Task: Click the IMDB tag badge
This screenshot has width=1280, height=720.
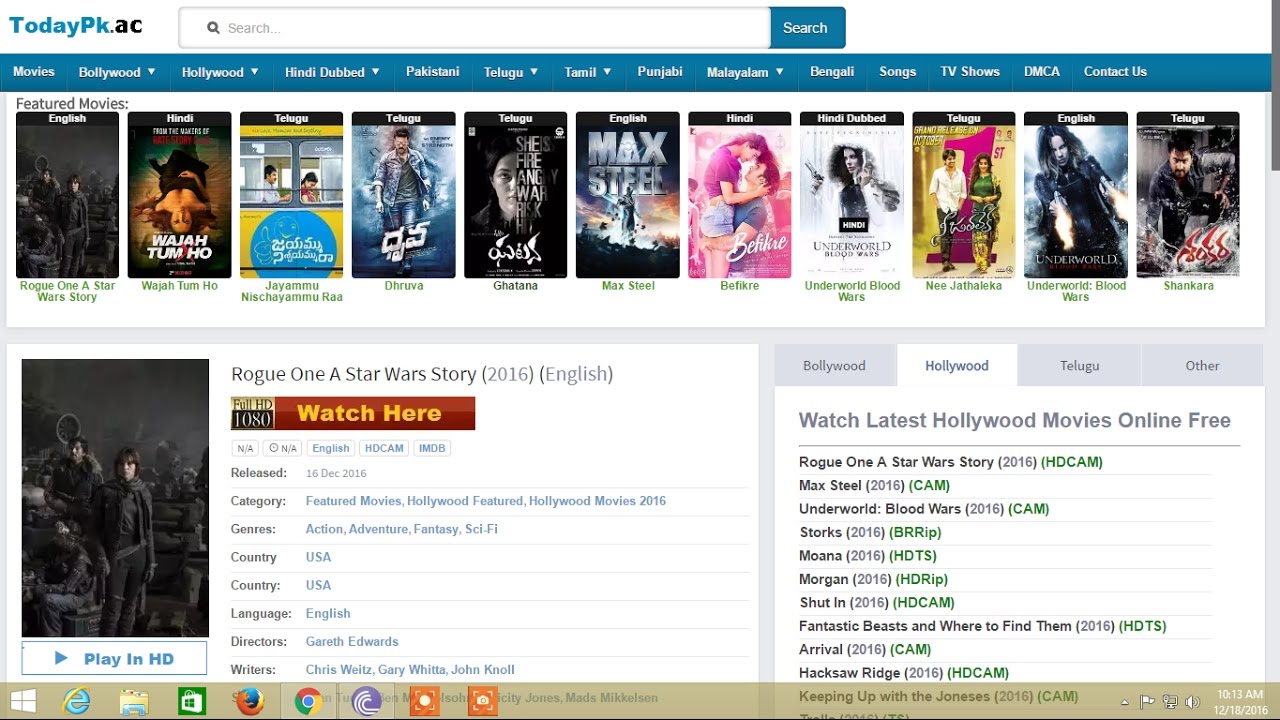Action: click(x=432, y=448)
